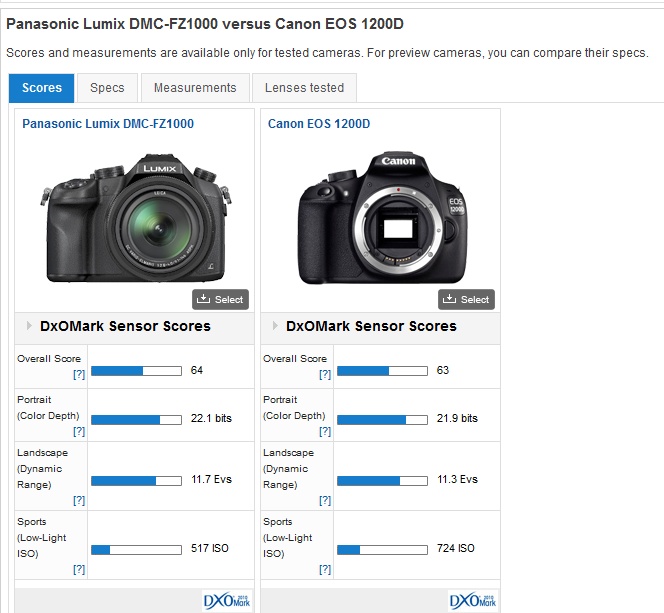Open the Scores tab

(42, 88)
